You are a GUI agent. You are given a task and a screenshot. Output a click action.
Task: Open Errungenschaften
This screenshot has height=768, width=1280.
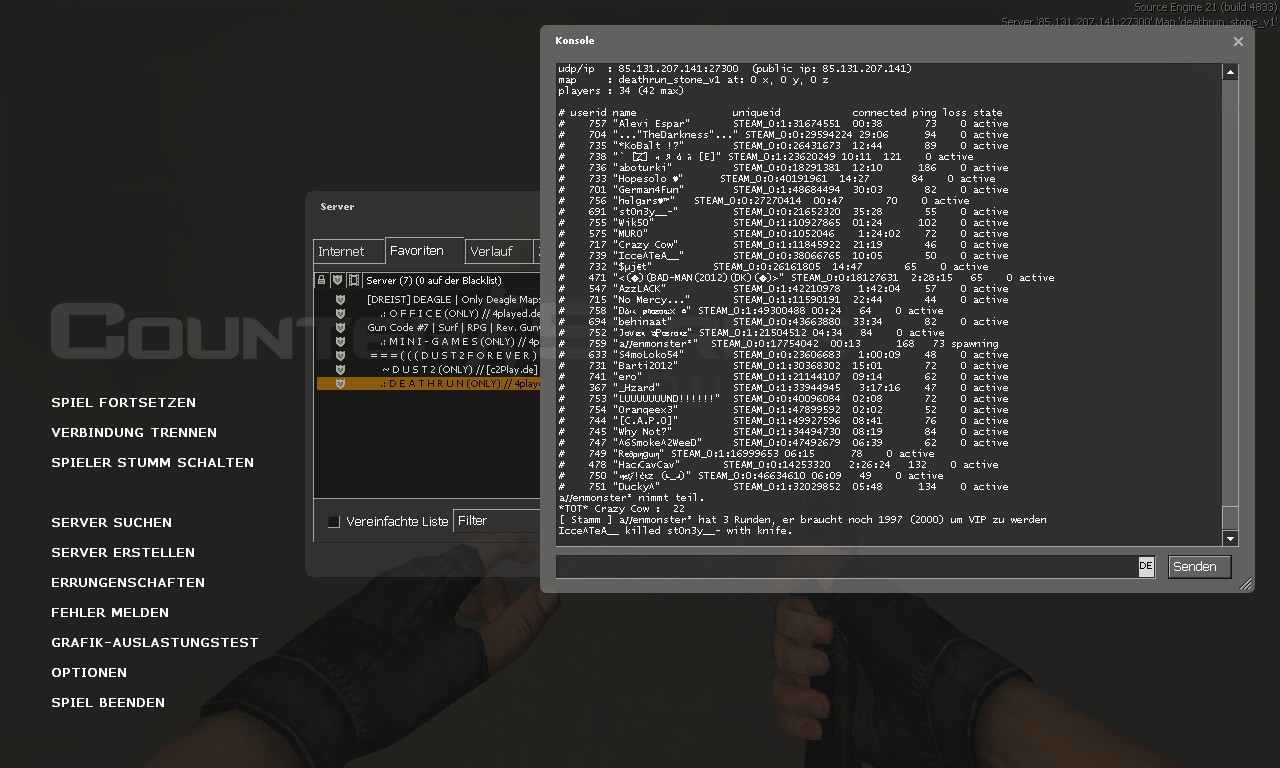click(x=128, y=583)
